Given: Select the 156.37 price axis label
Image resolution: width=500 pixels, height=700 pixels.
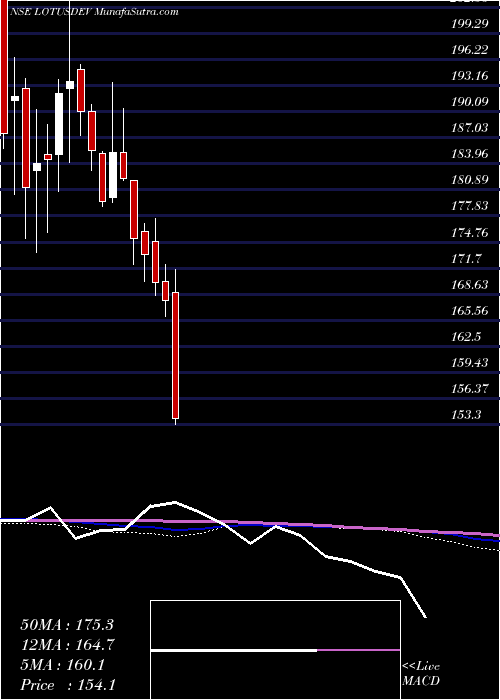Looking at the screenshot, I should pos(470,389).
